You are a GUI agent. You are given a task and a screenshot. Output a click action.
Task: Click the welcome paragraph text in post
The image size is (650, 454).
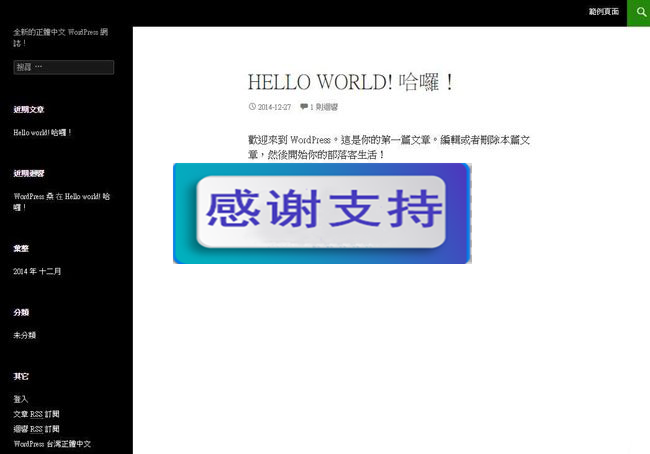click(x=389, y=147)
